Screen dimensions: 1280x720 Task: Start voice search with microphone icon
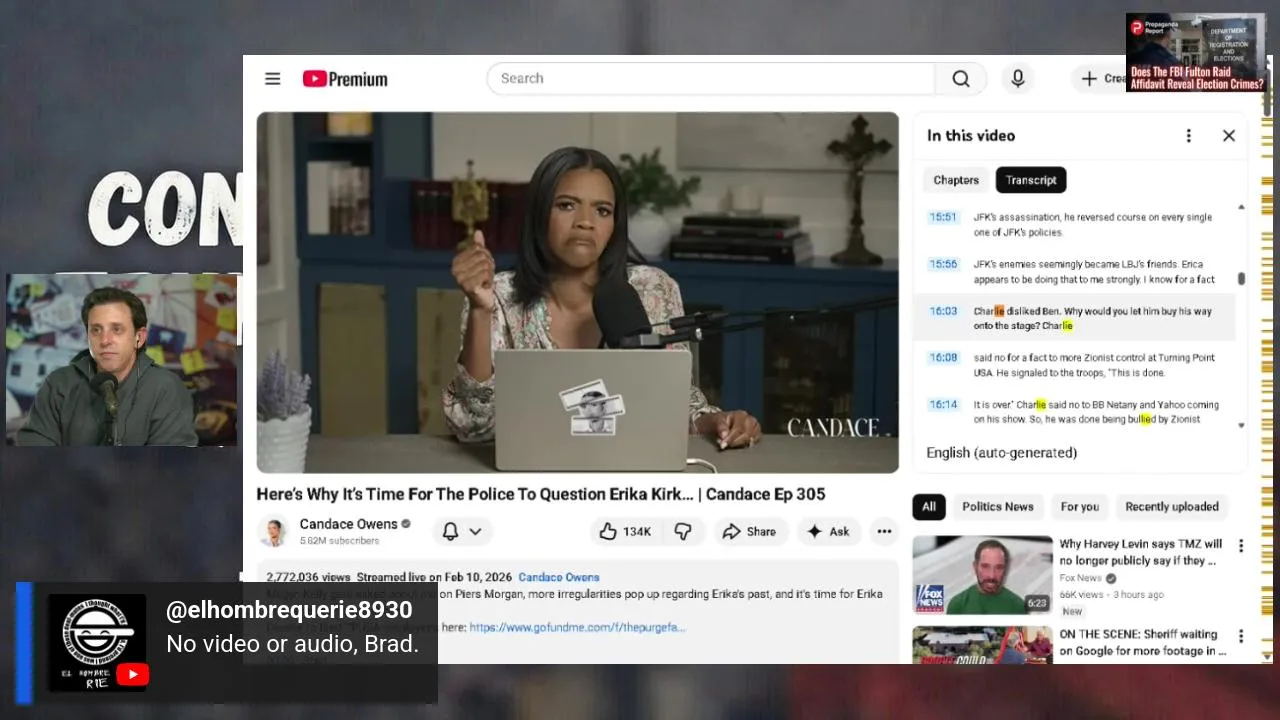click(1018, 79)
